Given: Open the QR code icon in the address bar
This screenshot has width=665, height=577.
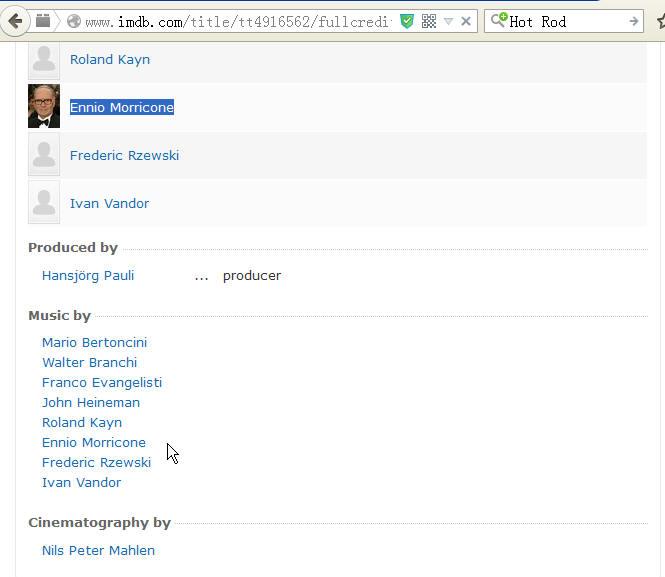Looking at the screenshot, I should point(429,21).
